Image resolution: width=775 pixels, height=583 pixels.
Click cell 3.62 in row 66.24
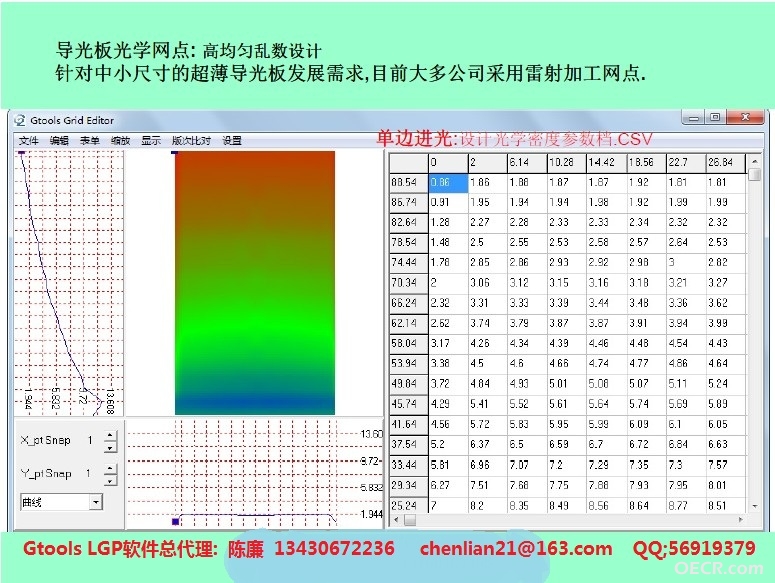726,303
